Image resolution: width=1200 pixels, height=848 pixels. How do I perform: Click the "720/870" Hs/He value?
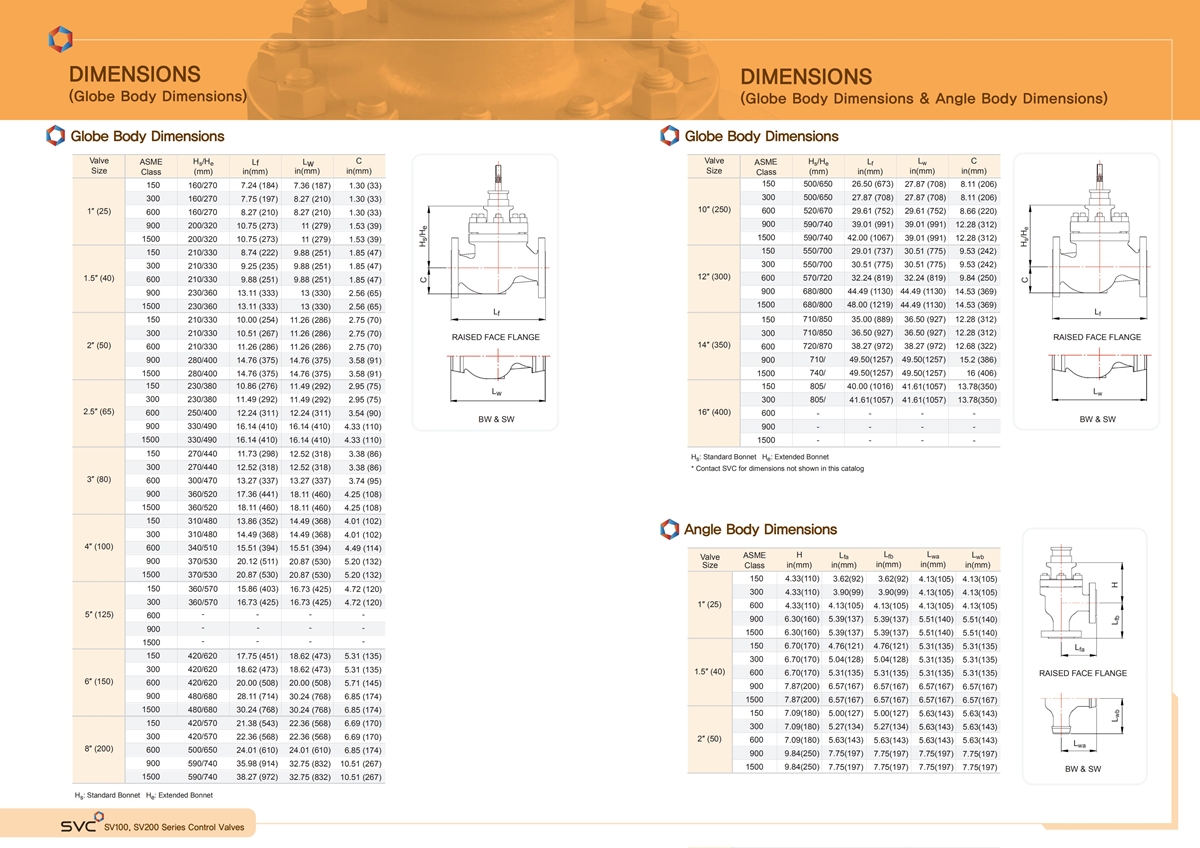819,346
